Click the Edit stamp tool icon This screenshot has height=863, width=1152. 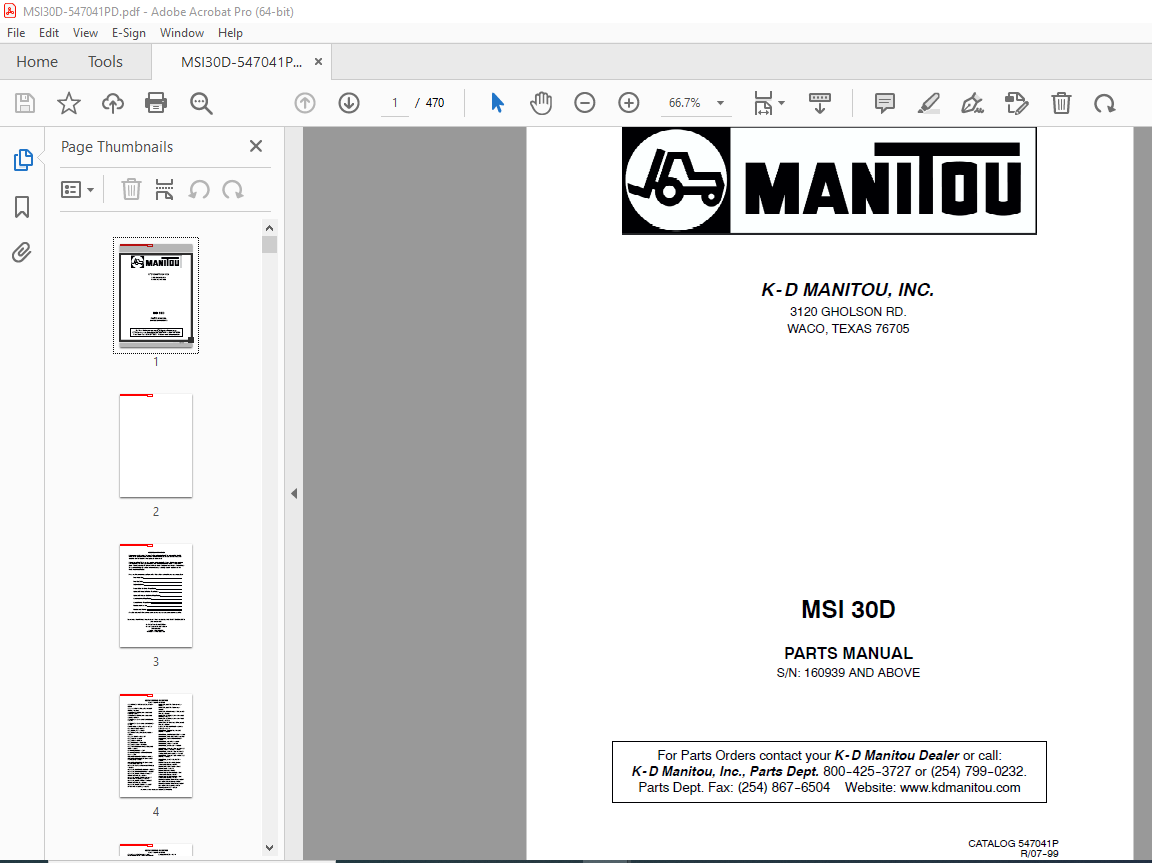(1017, 103)
